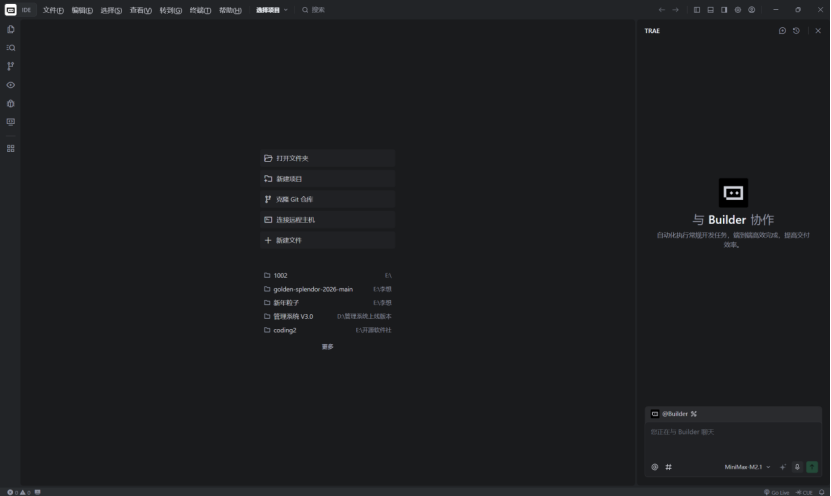This screenshot has height=496, width=831.
Task: Click the @ mention icon in chat
Action: pyautogui.click(x=655, y=467)
